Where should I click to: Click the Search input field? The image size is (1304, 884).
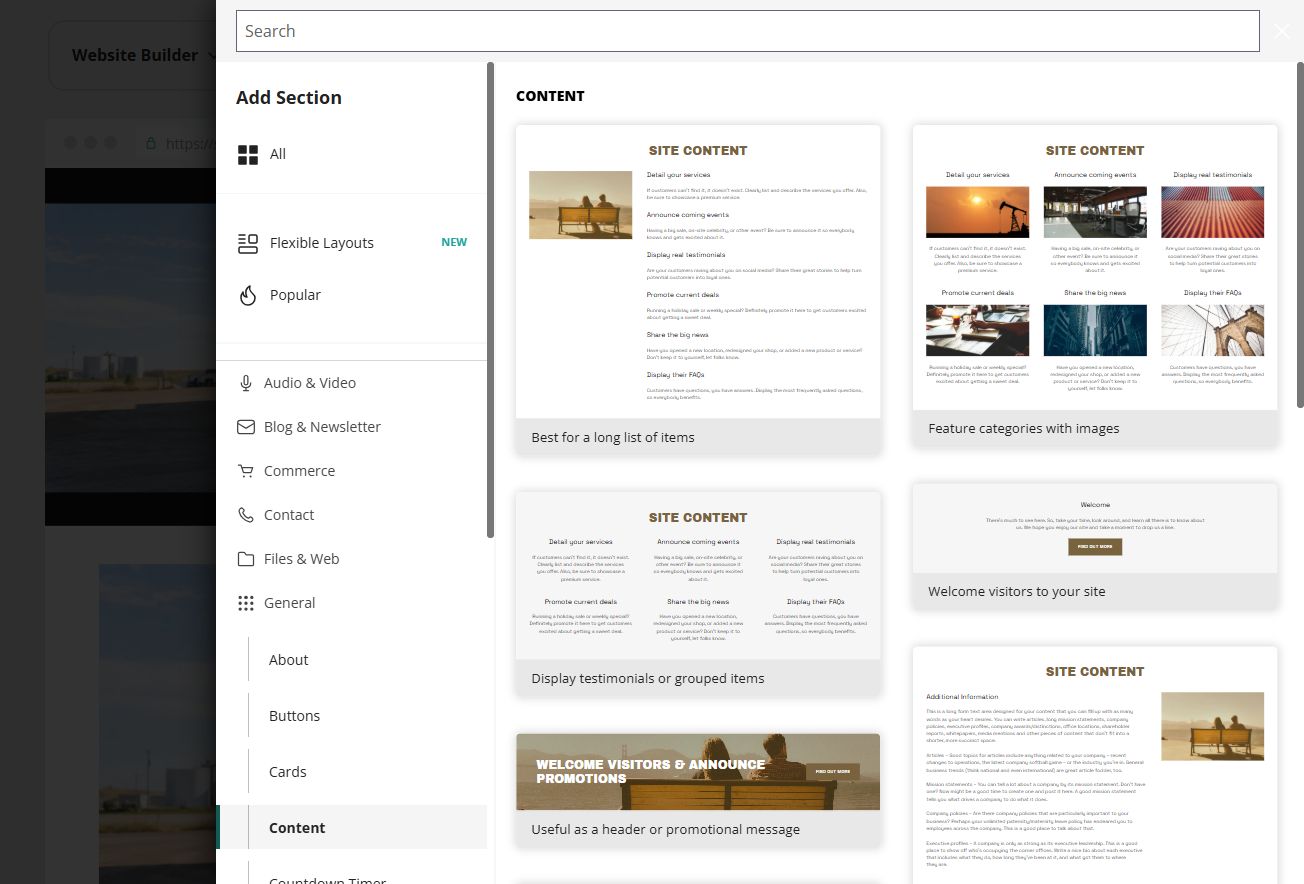747,31
